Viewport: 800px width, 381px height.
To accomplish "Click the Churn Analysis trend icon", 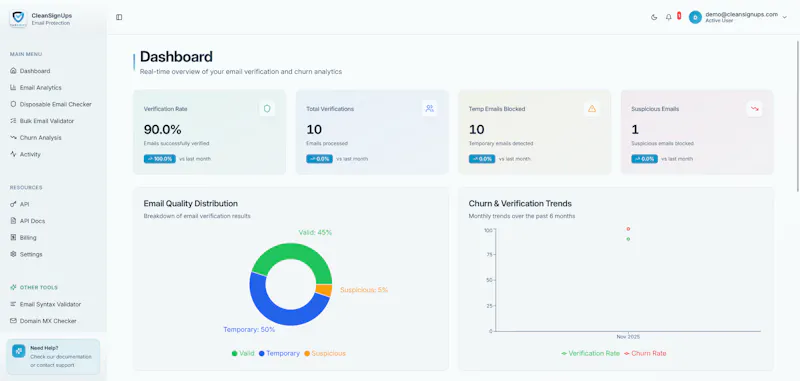I will click(13, 138).
